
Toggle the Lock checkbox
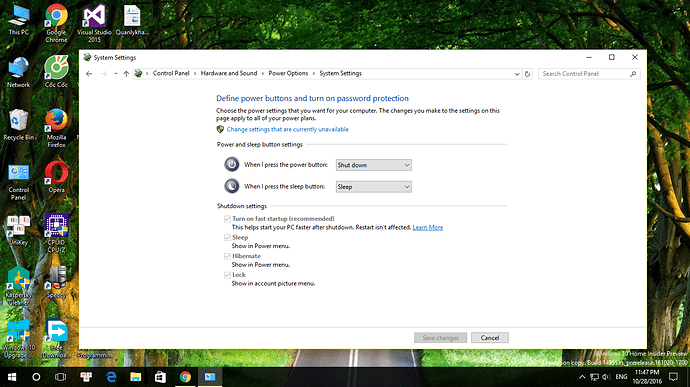click(228, 275)
